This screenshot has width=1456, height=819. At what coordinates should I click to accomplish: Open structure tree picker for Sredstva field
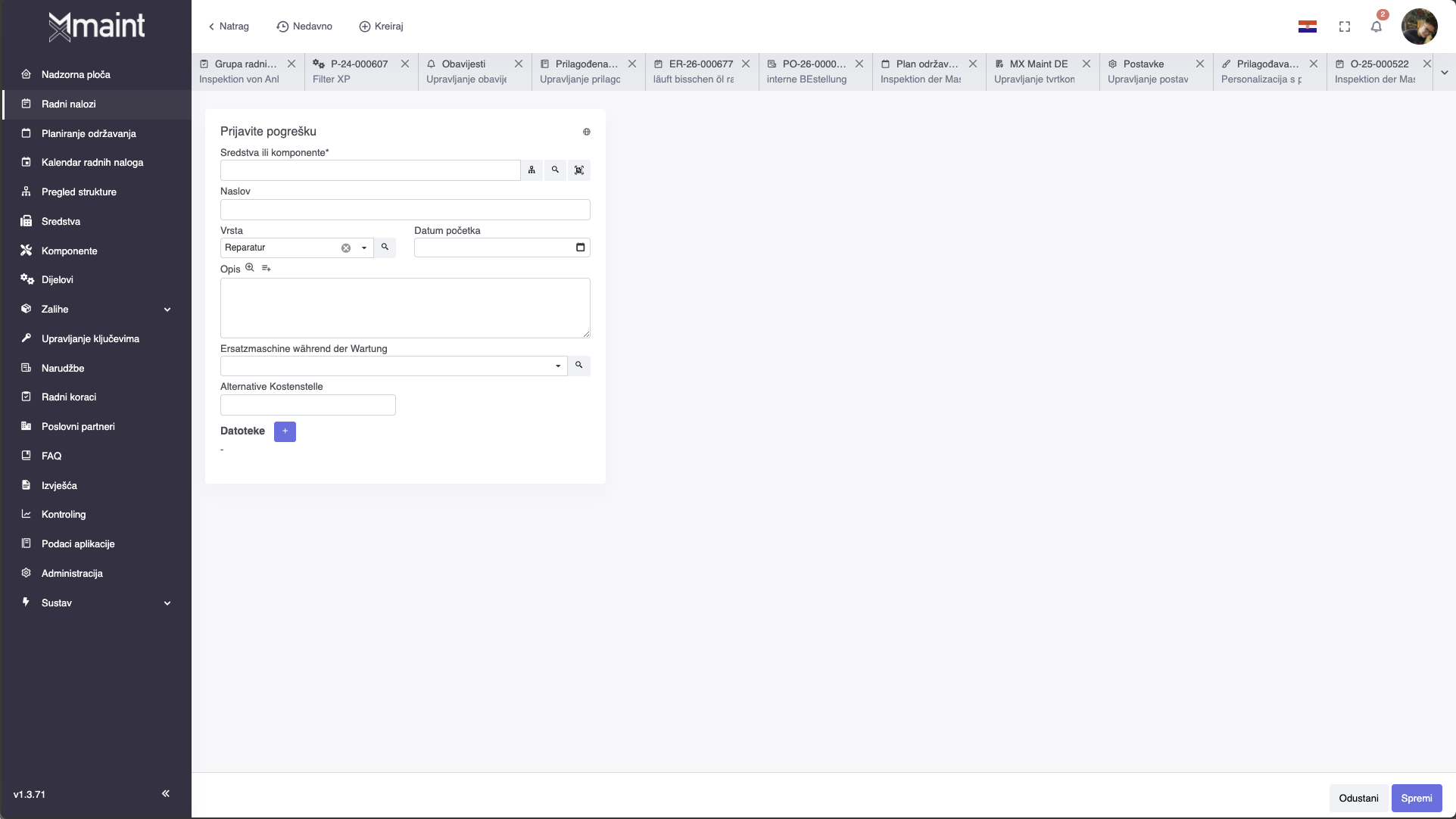[532, 170]
